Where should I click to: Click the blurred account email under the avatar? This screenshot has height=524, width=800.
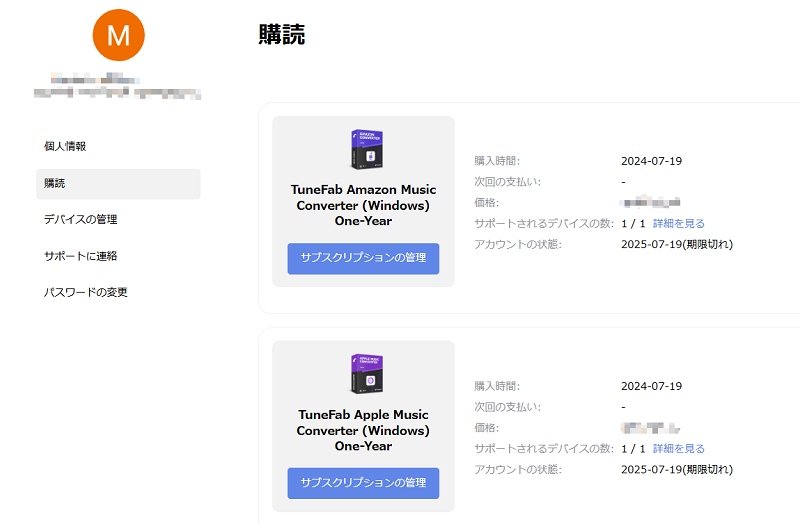coord(118,93)
